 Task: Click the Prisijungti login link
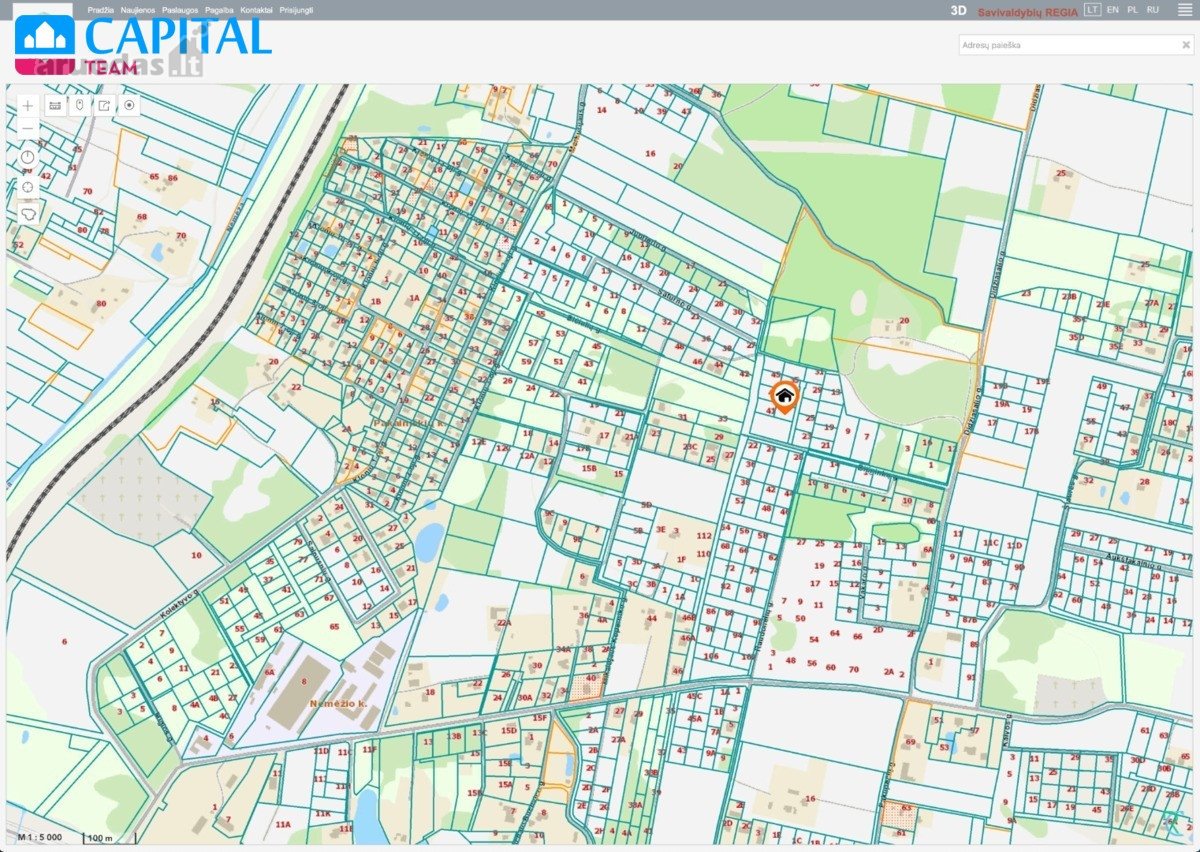pyautogui.click(x=296, y=9)
